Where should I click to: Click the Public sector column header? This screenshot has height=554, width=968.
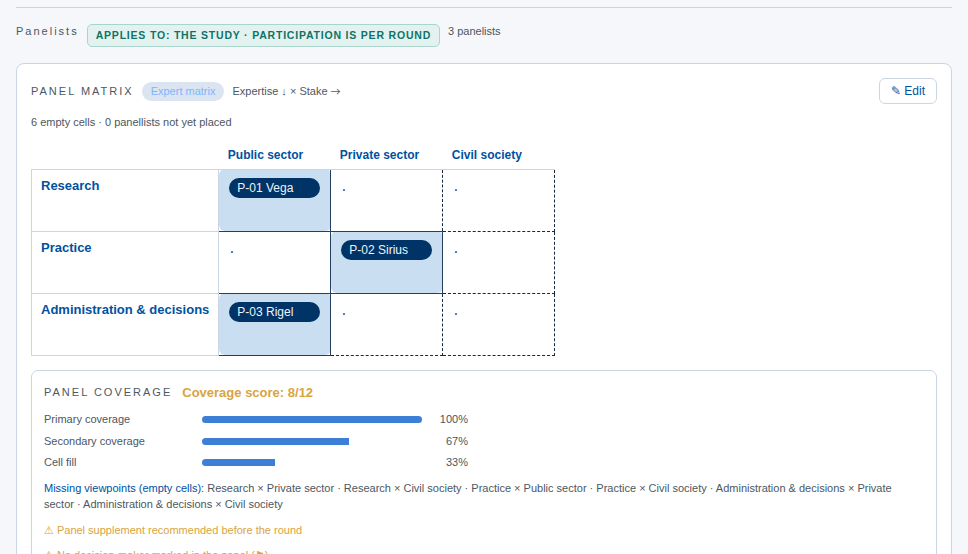tap(265, 155)
